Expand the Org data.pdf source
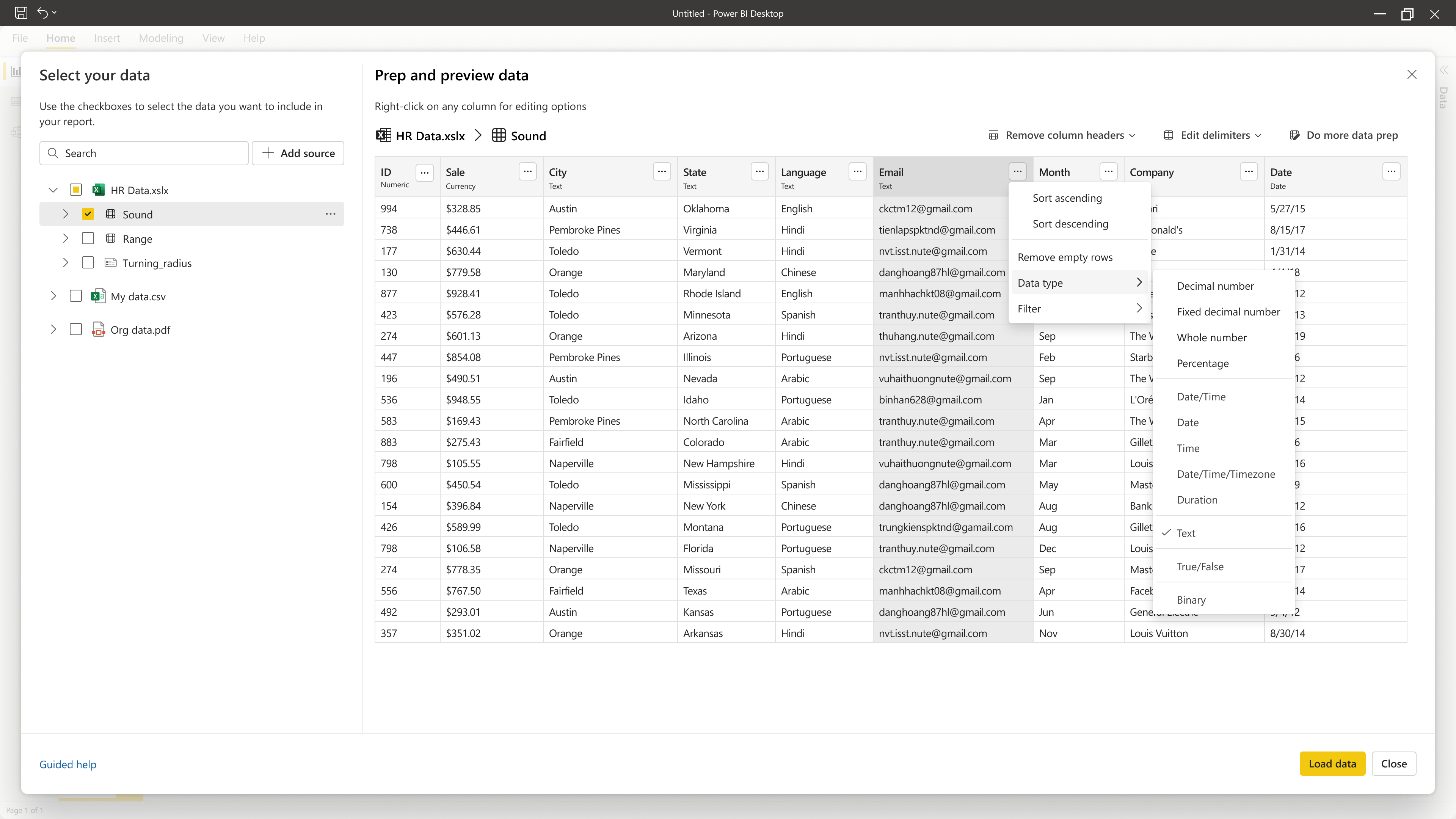The width and height of the screenshot is (1456, 819). point(53,329)
